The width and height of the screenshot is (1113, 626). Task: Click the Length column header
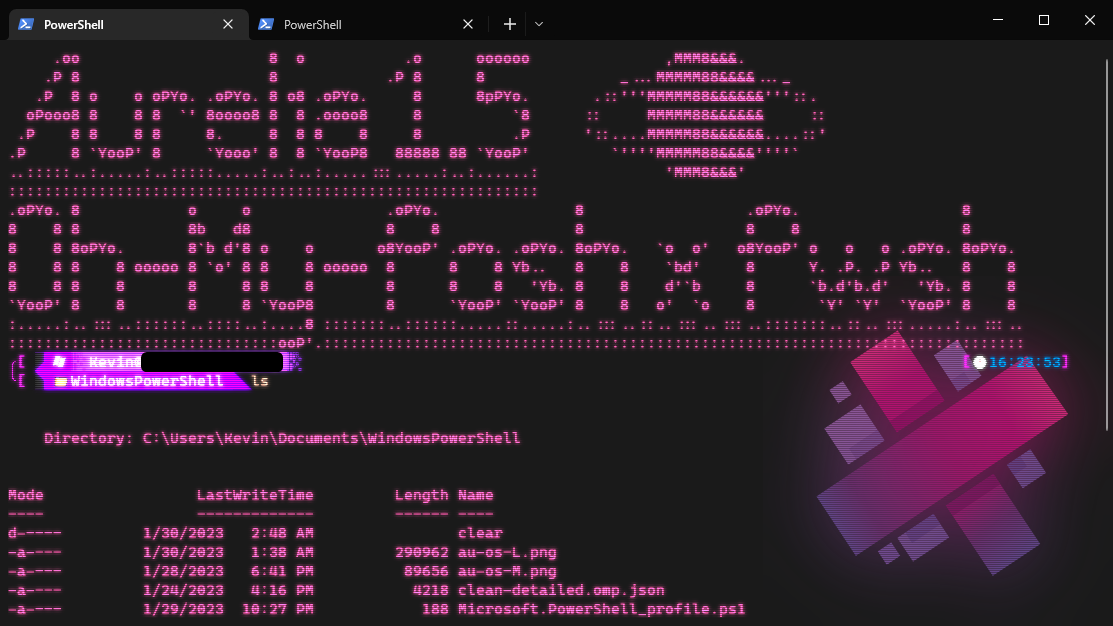click(422, 495)
